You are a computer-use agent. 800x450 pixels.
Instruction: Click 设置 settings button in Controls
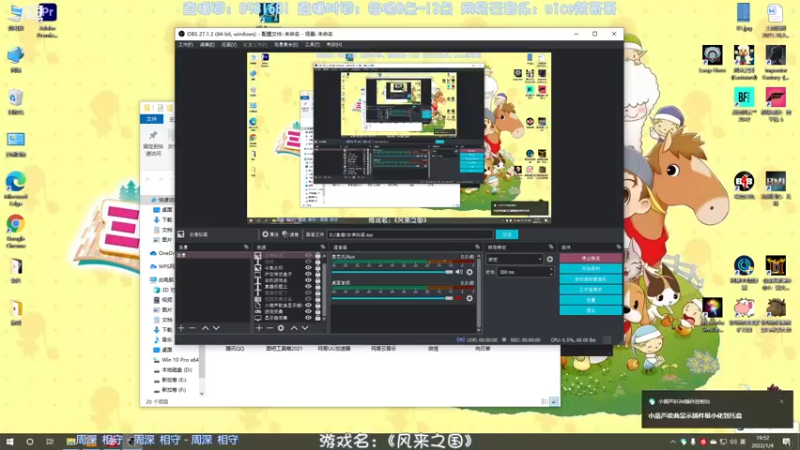point(591,300)
